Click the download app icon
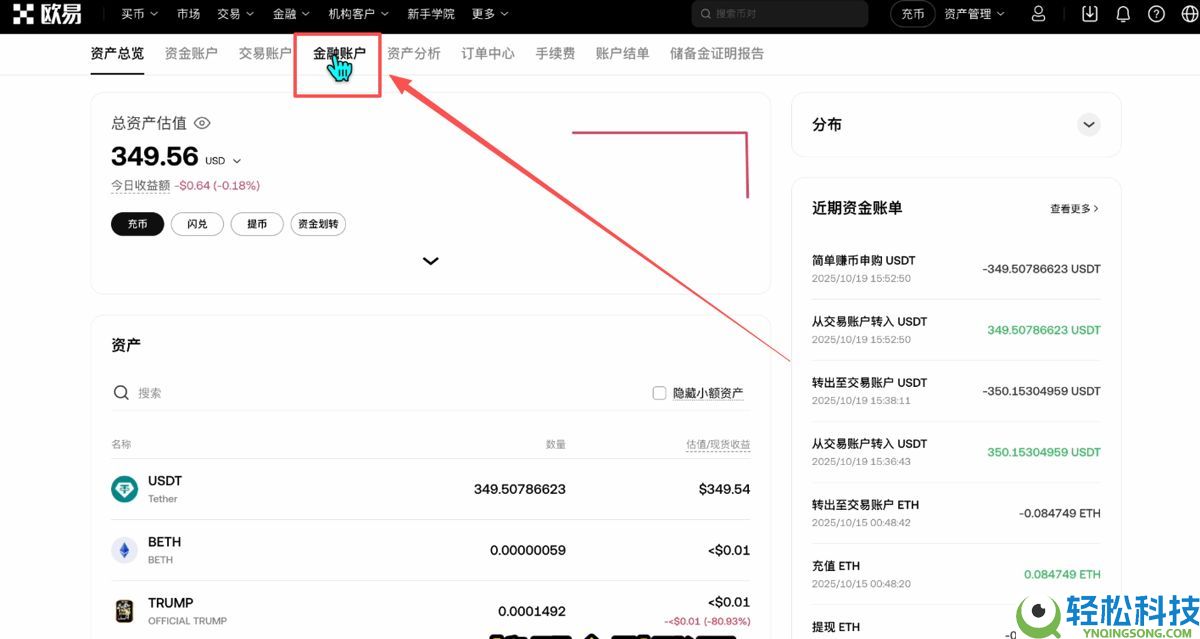The width and height of the screenshot is (1200, 639). click(x=1090, y=13)
